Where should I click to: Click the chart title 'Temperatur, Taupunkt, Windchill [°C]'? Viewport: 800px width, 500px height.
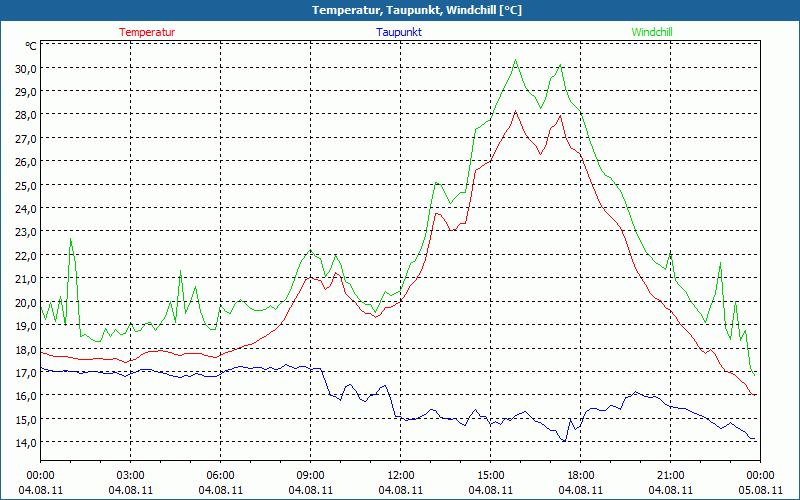click(x=416, y=10)
